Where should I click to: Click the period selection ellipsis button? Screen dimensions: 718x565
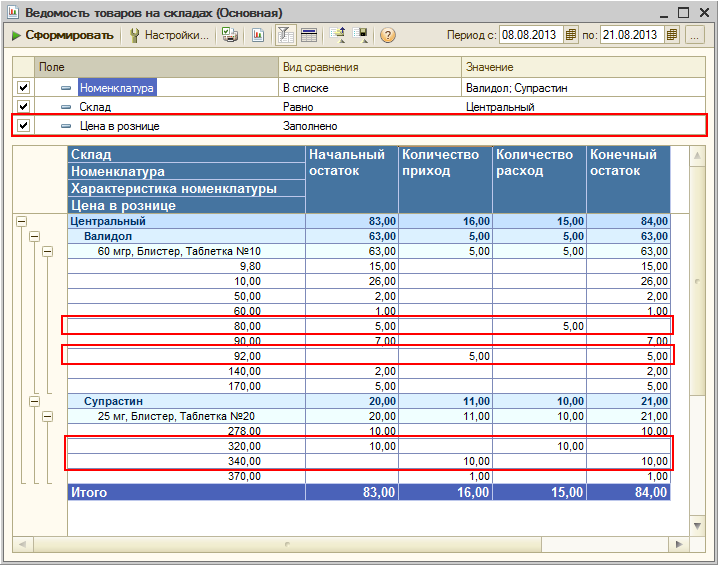point(694,35)
